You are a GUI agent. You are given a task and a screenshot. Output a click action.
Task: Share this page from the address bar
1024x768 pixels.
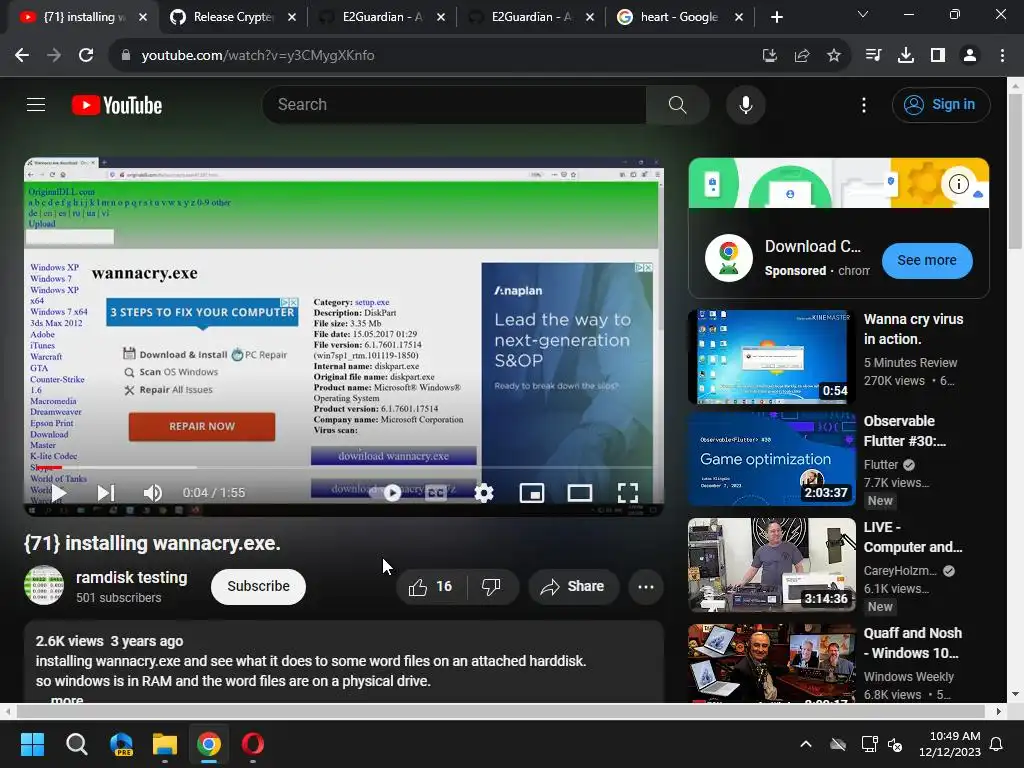coord(802,56)
